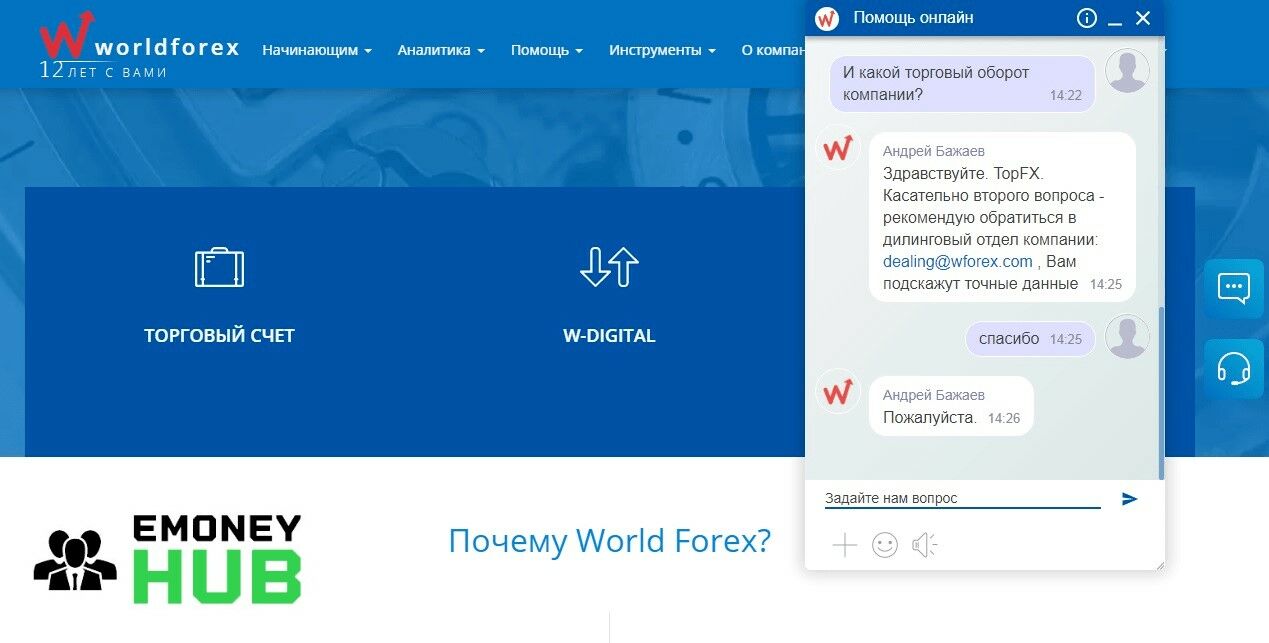Image resolution: width=1269 pixels, height=643 pixels.
Task: Click the worldforex logo in the header
Action: point(139,44)
